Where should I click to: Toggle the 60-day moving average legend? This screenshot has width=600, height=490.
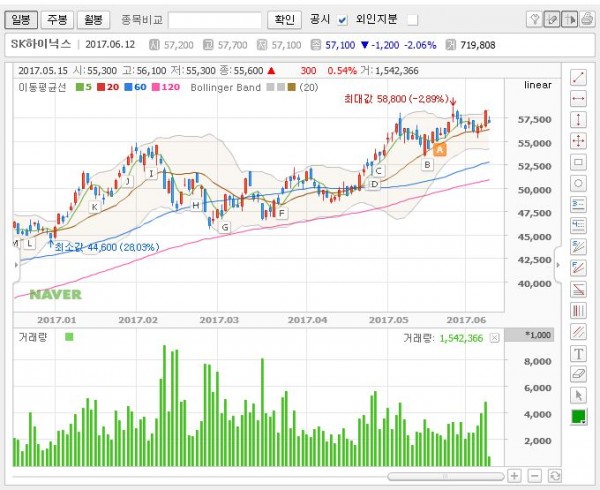point(135,87)
